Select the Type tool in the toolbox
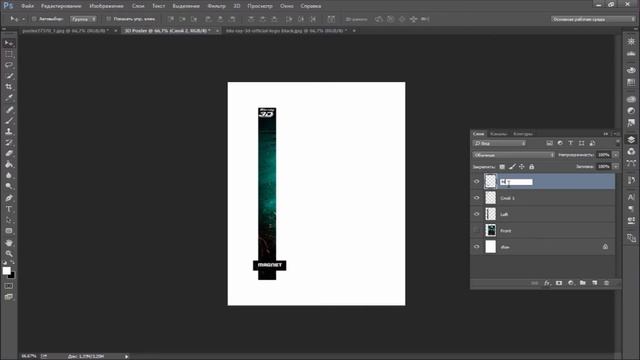Viewport: 640px width, 360px height. coord(9,209)
